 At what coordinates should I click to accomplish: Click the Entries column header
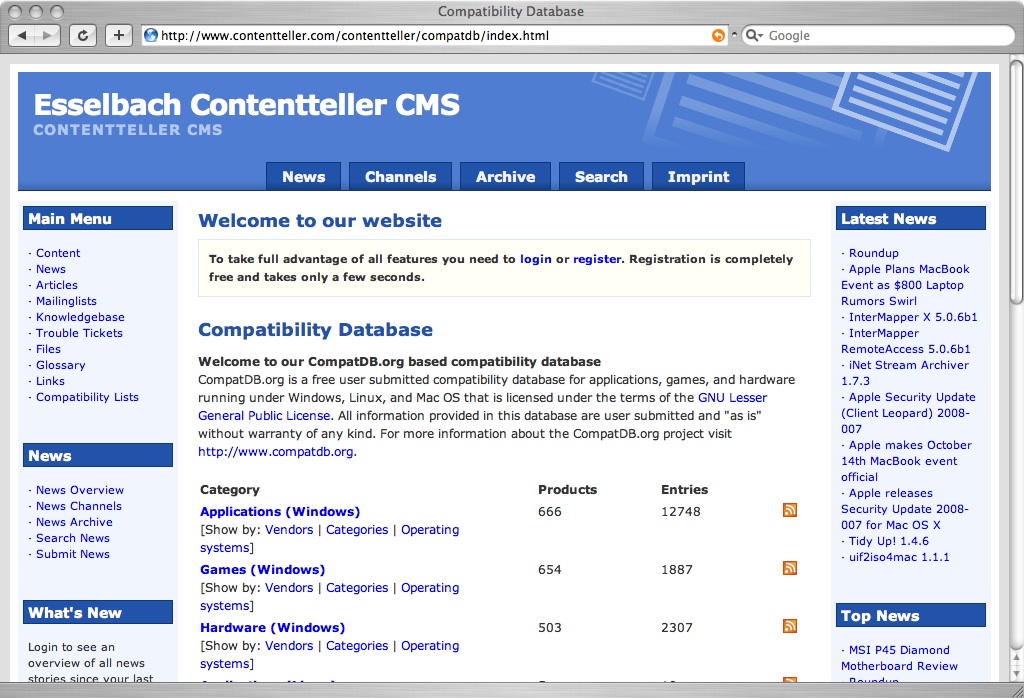point(684,490)
